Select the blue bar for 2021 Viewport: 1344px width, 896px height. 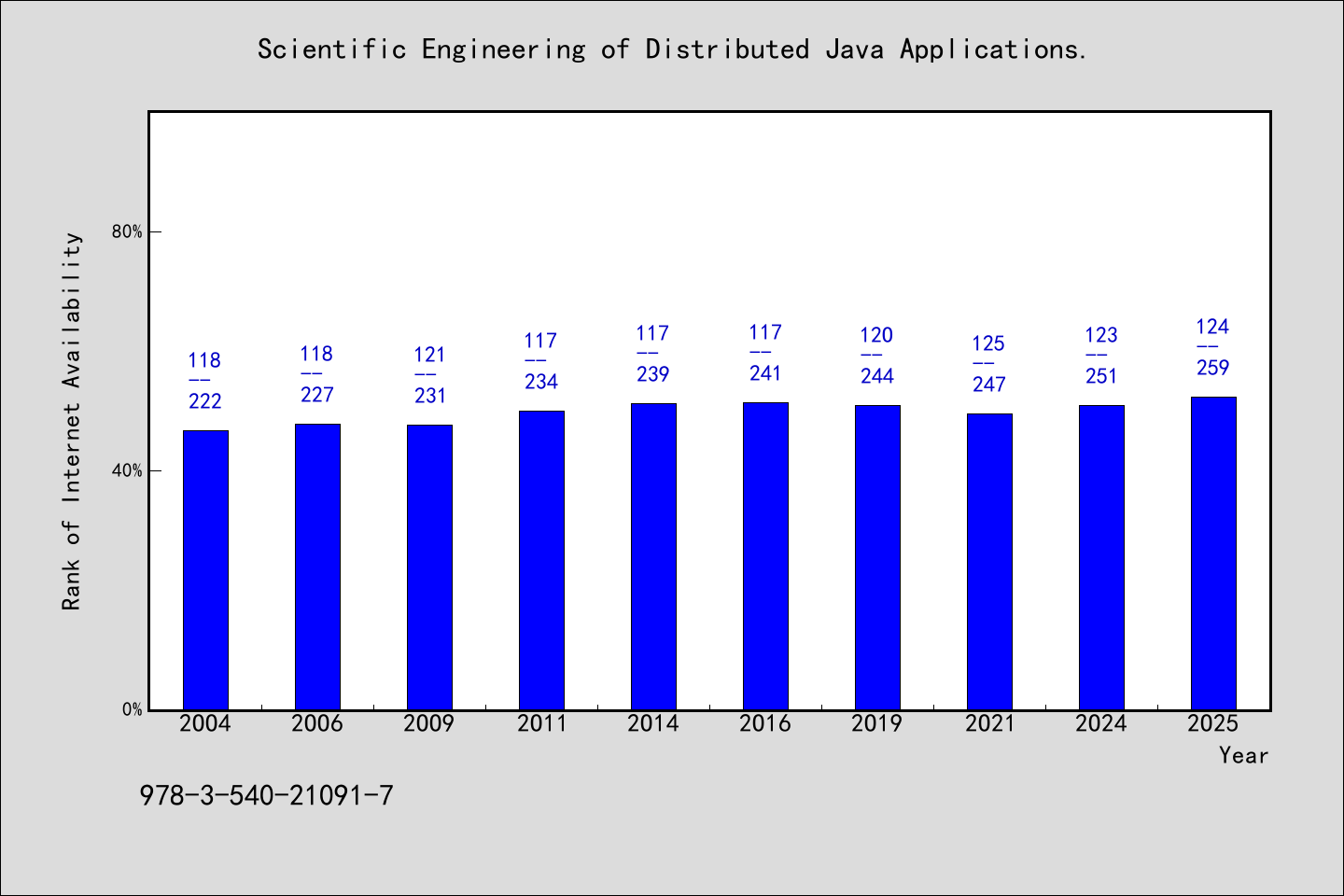pos(989,561)
